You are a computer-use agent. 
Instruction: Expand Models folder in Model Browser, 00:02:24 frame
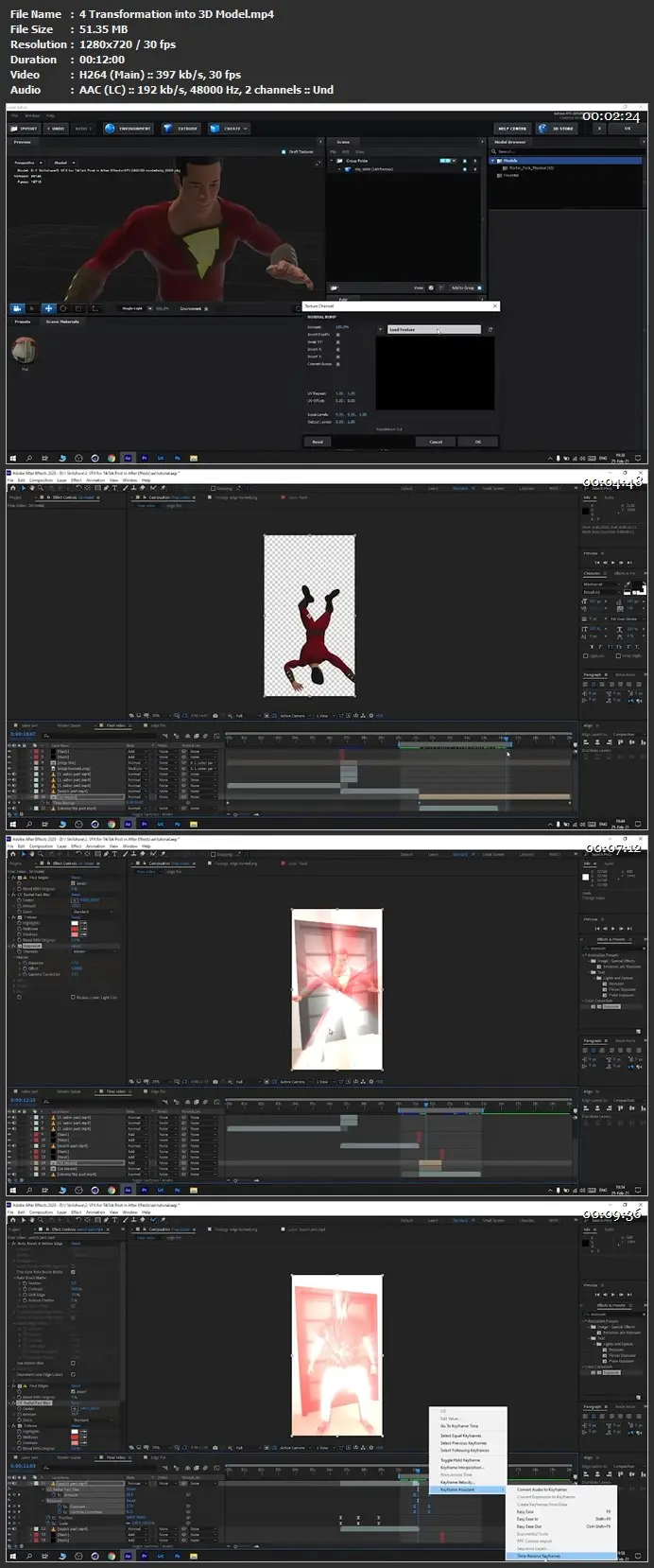pos(492,161)
